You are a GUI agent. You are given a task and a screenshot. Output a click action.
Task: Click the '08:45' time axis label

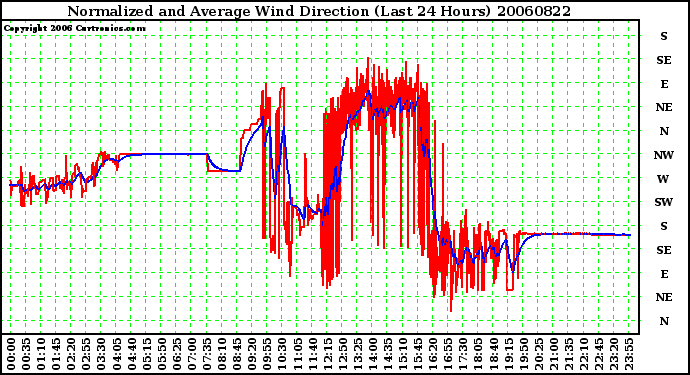click(x=237, y=354)
